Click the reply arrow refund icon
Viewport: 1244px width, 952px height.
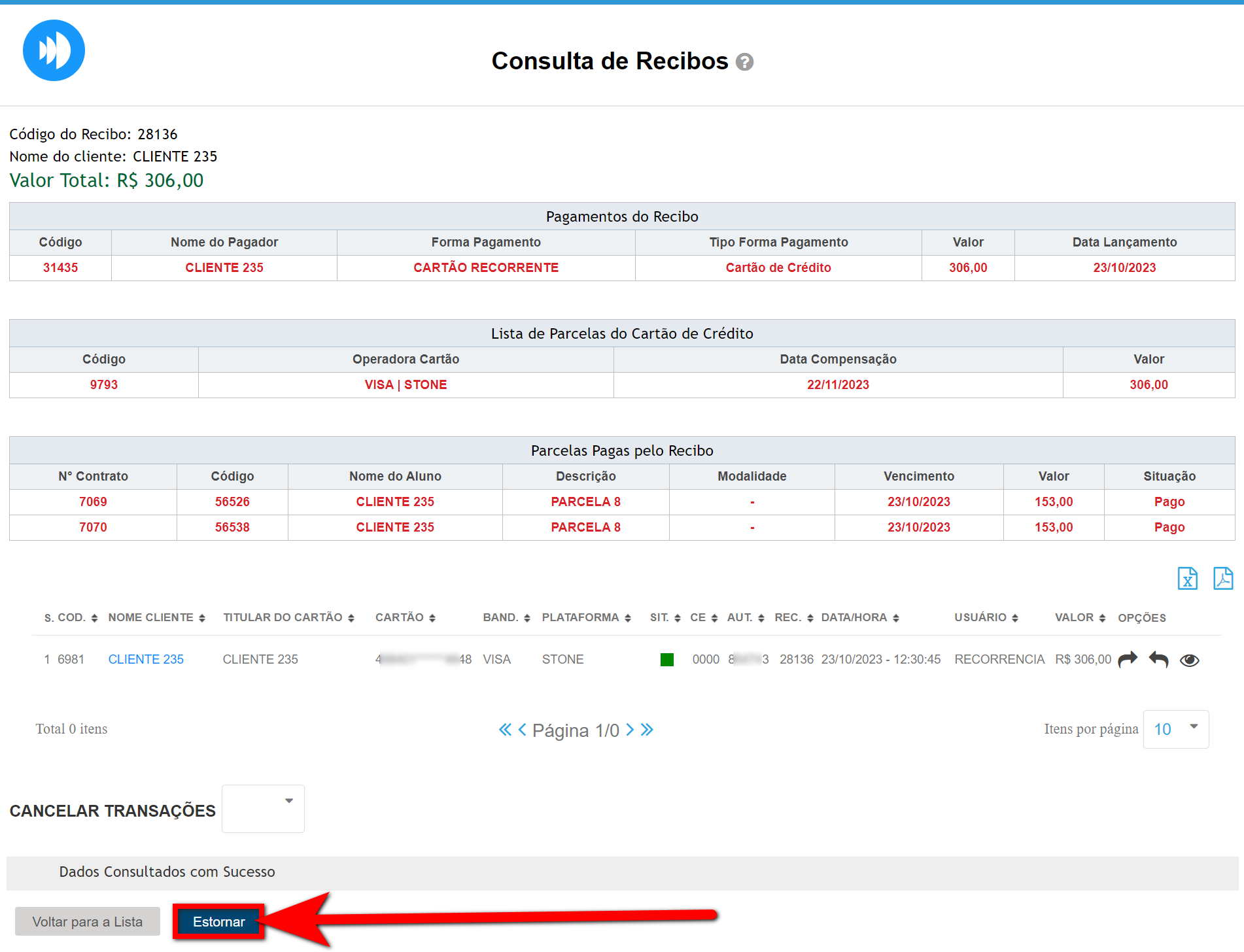coord(1158,659)
